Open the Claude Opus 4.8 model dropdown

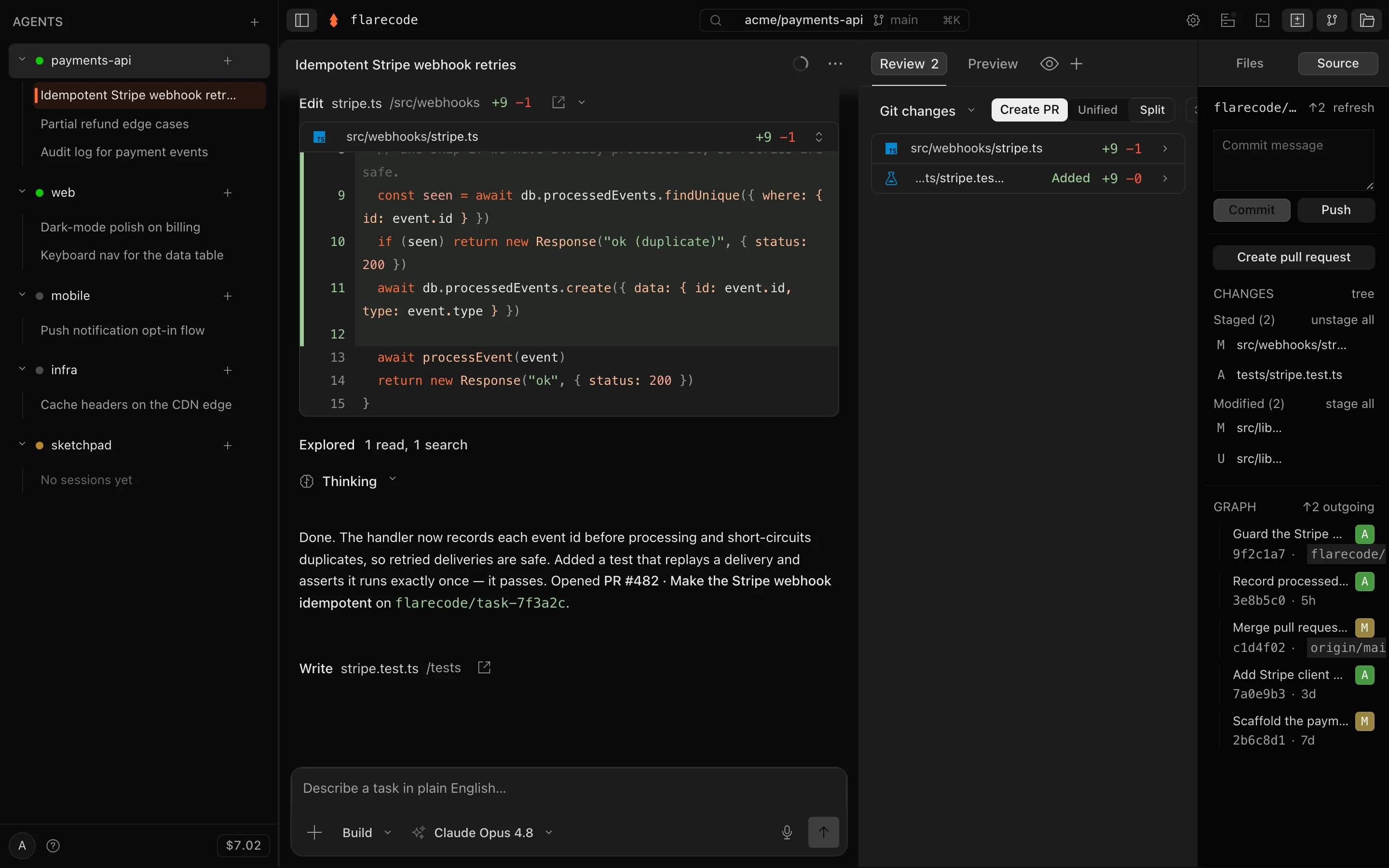483,832
